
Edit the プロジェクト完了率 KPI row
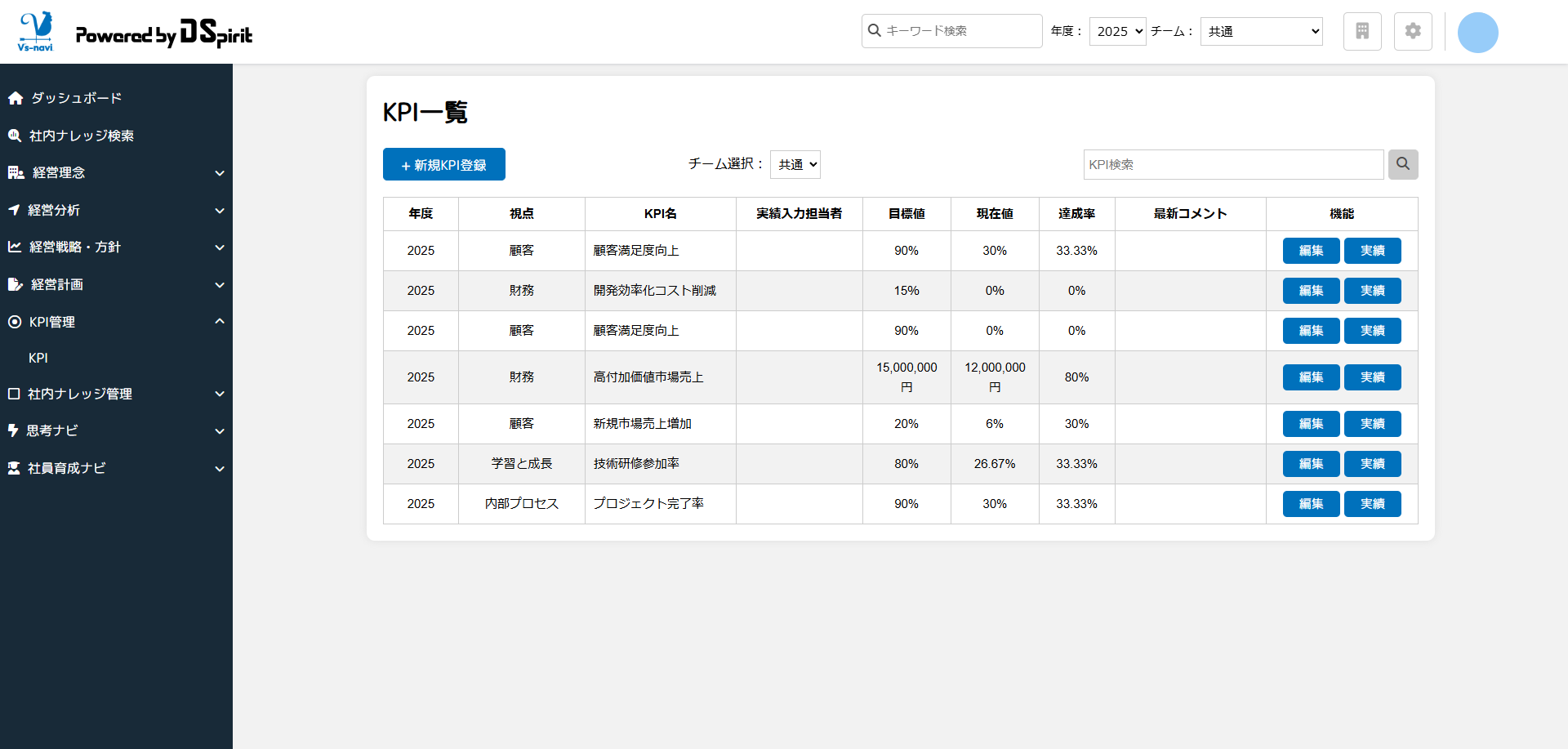coord(1312,504)
